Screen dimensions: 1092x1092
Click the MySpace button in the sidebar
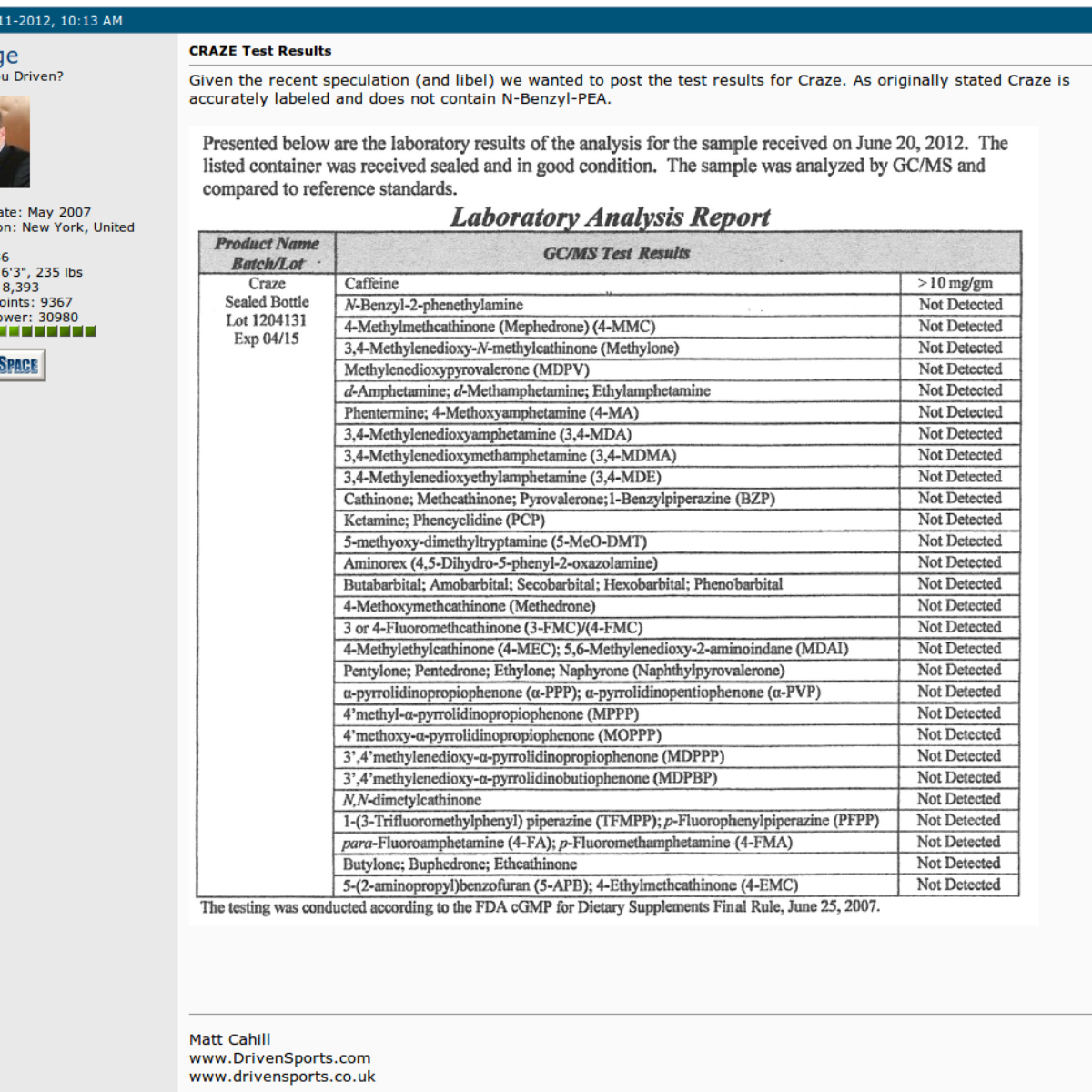[x=22, y=365]
